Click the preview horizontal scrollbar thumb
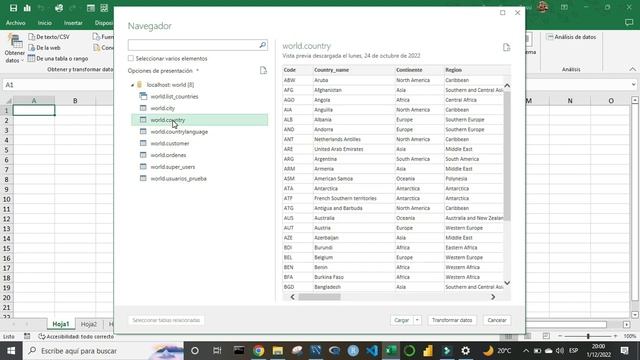 tap(319, 297)
